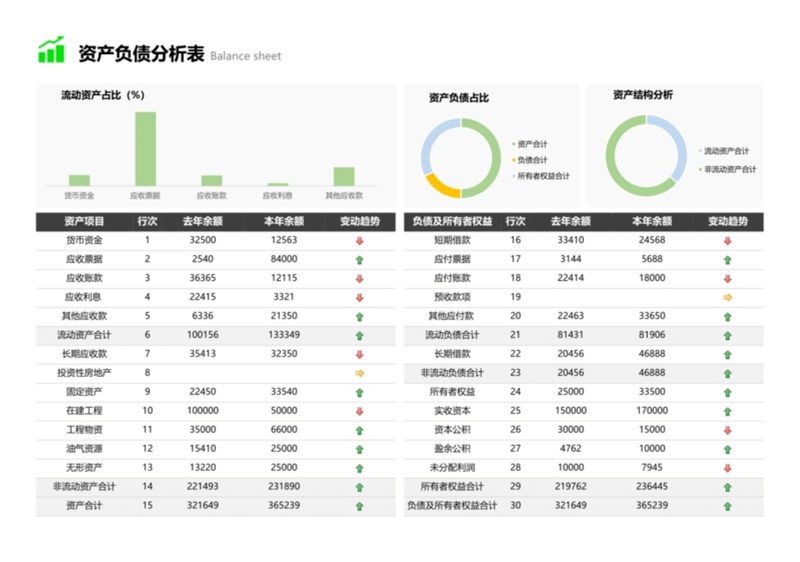Click the 所有者权益合计 legend entry in donut chart
Viewport: 800px width, 562px height.
[542, 176]
